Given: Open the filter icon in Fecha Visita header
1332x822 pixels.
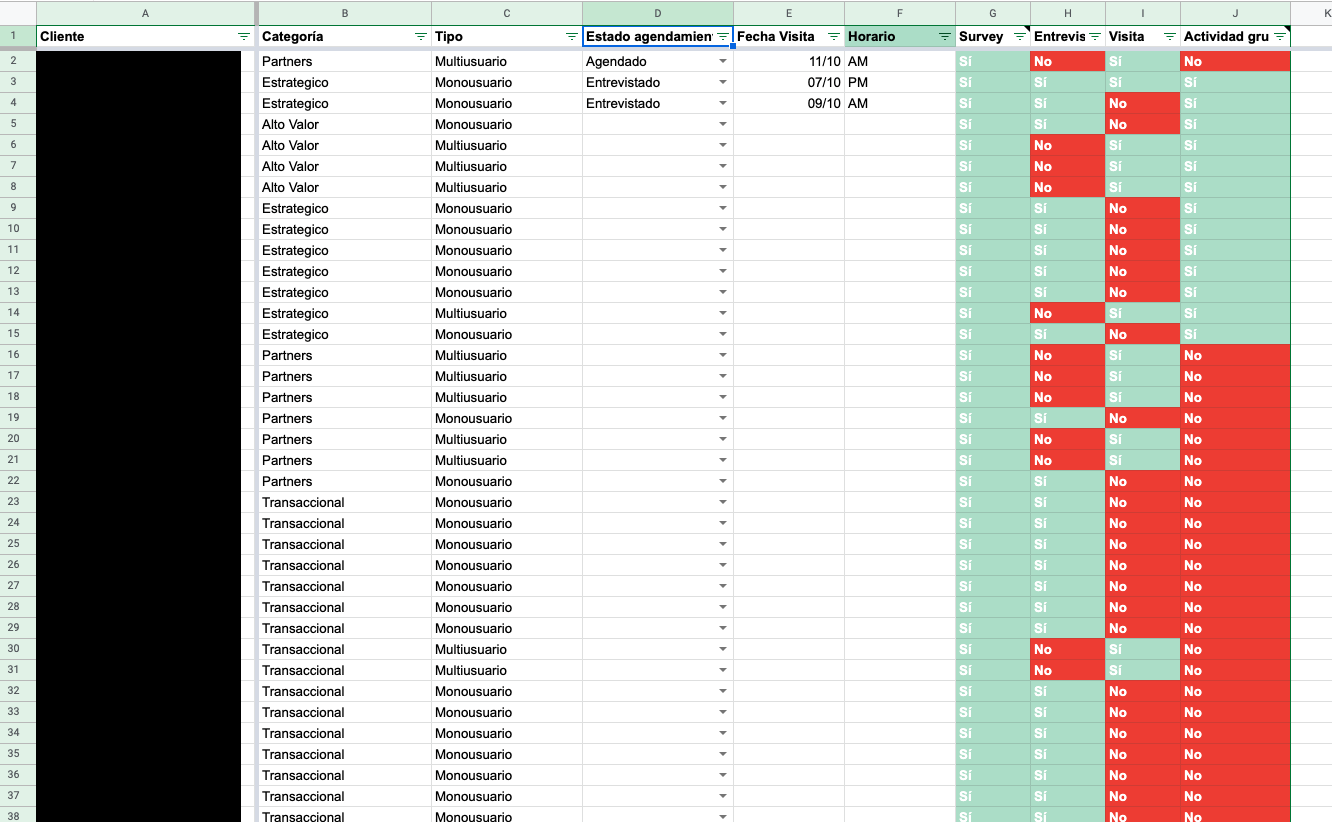Looking at the screenshot, I should point(834,36).
